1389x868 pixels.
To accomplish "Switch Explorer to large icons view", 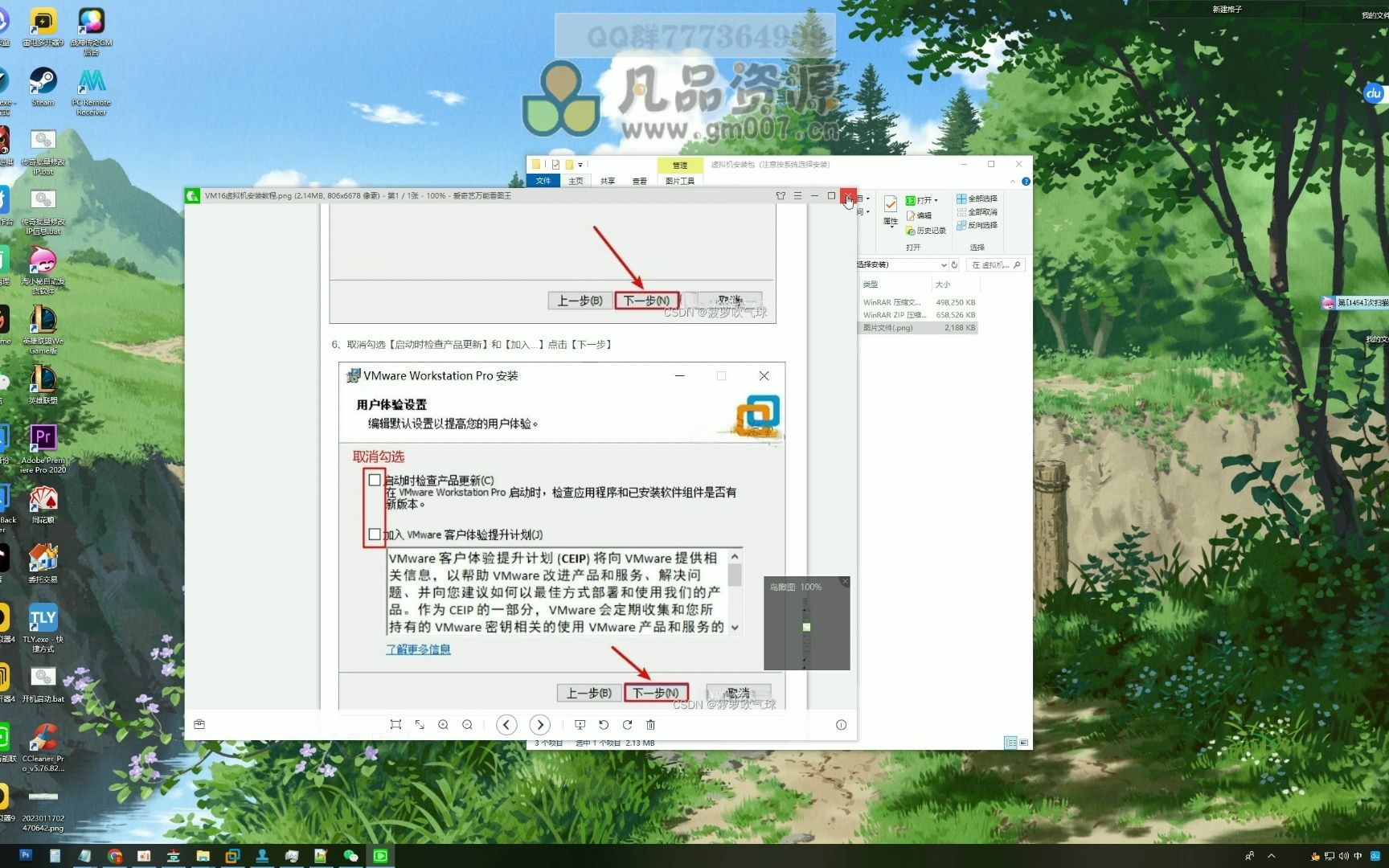I will pos(1023,743).
